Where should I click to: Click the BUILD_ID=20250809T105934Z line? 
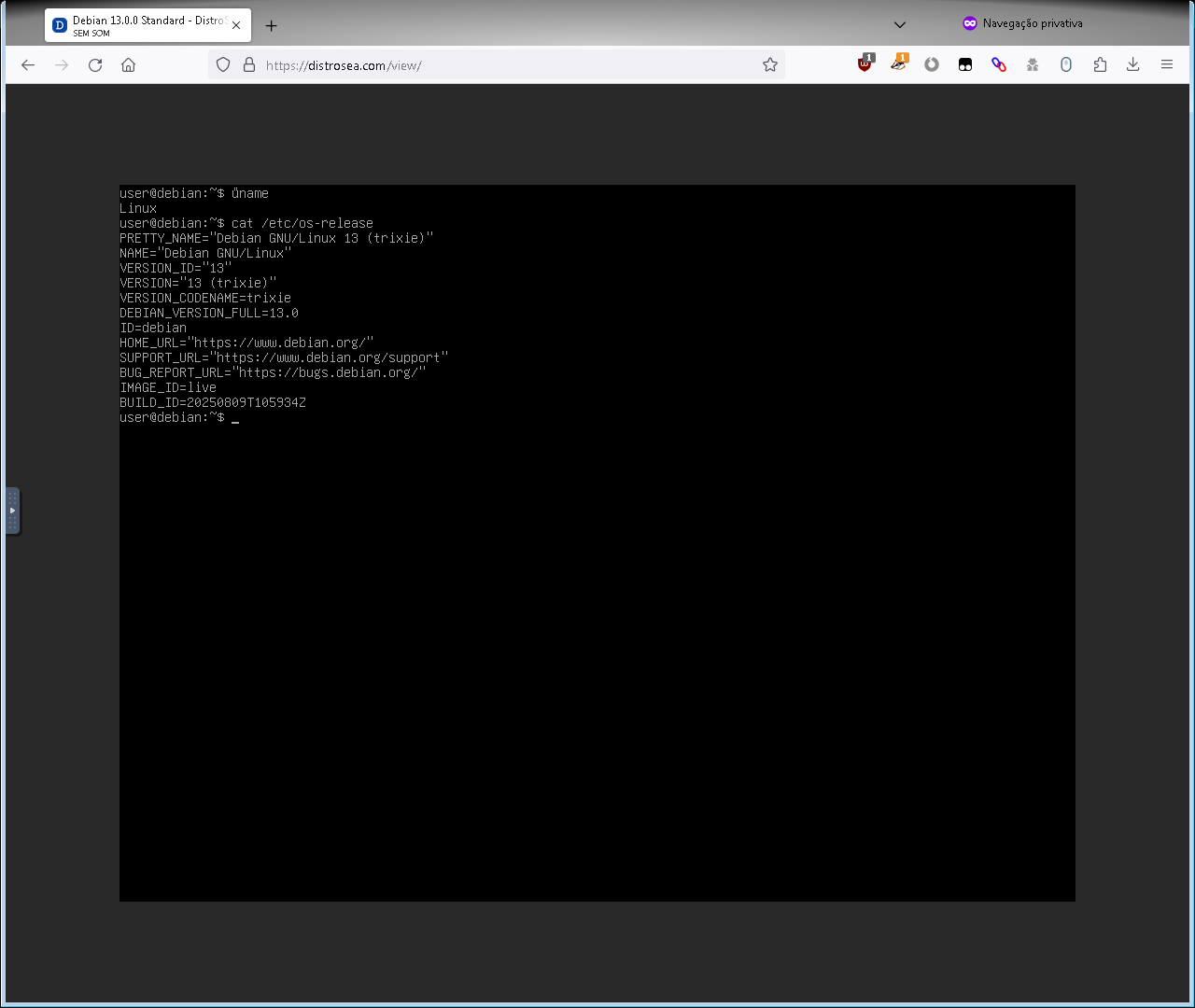pyautogui.click(x=213, y=402)
